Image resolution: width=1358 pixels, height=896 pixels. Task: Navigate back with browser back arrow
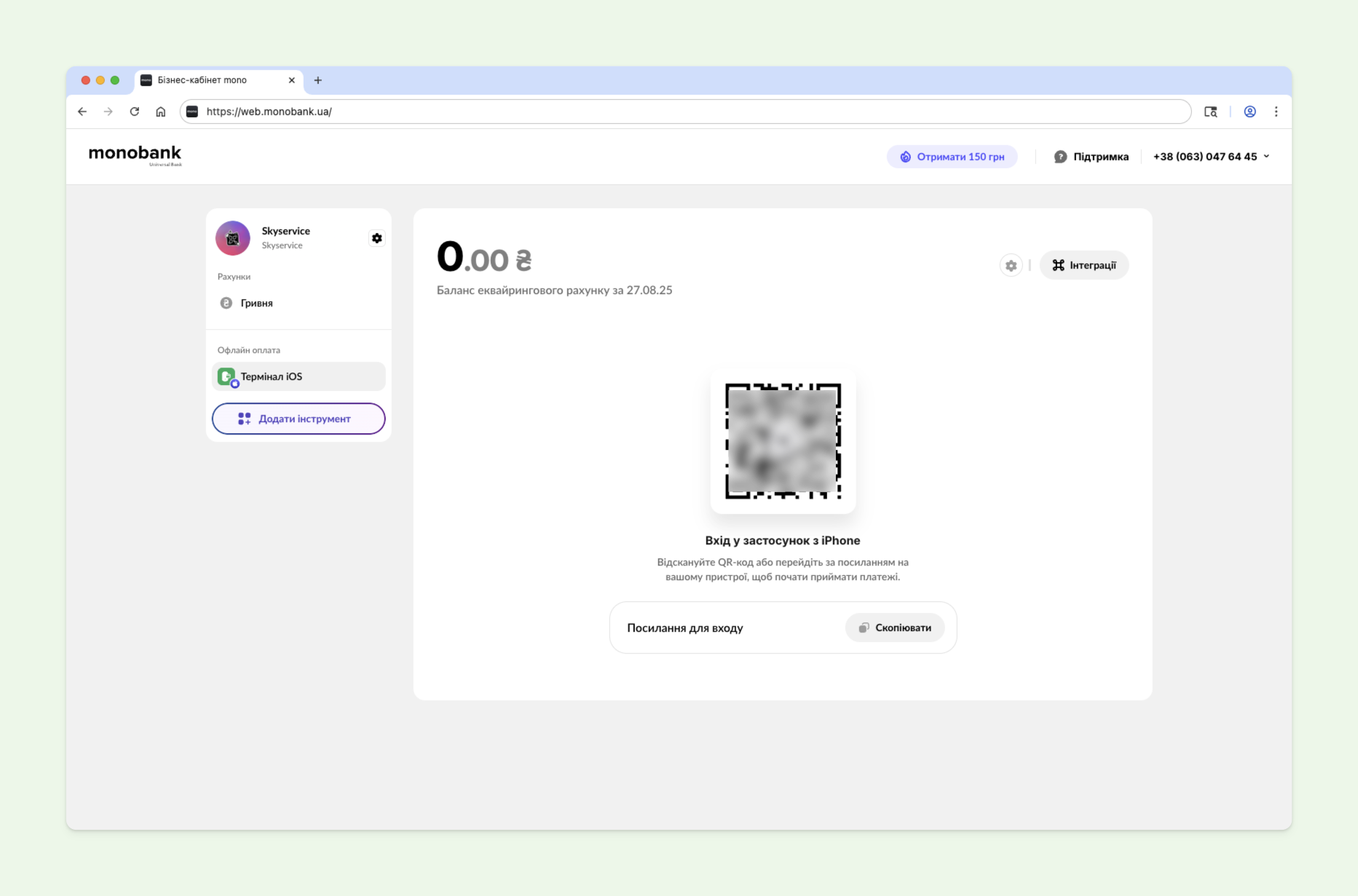click(82, 111)
